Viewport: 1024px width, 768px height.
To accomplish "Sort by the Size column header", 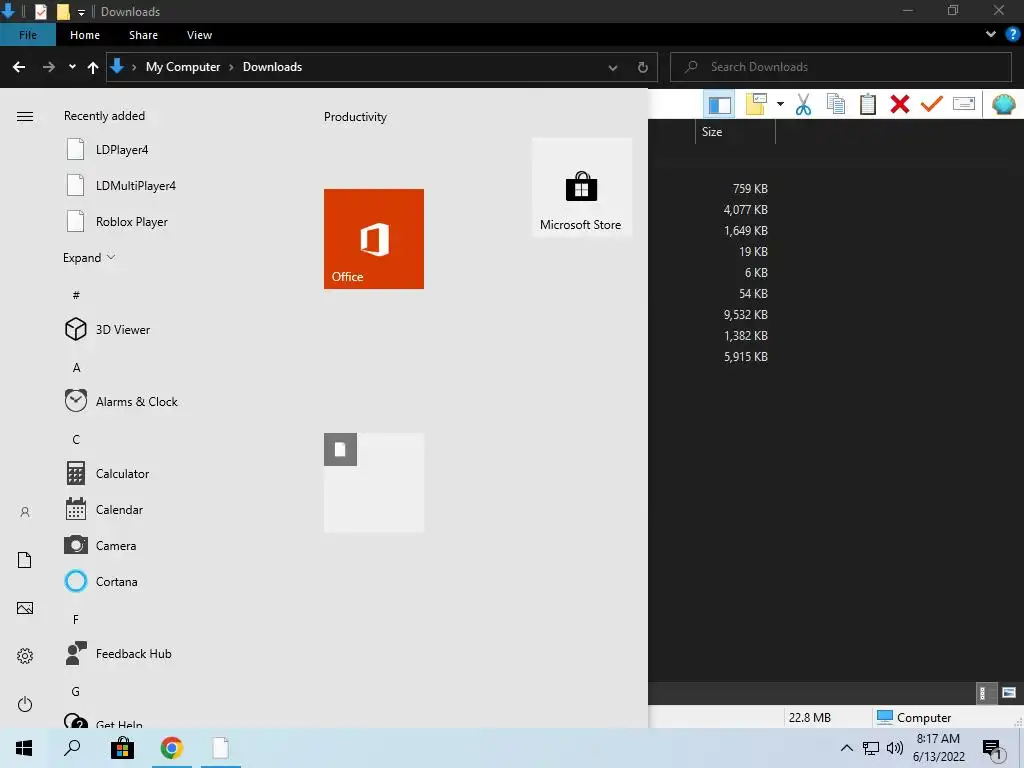I will coord(735,131).
